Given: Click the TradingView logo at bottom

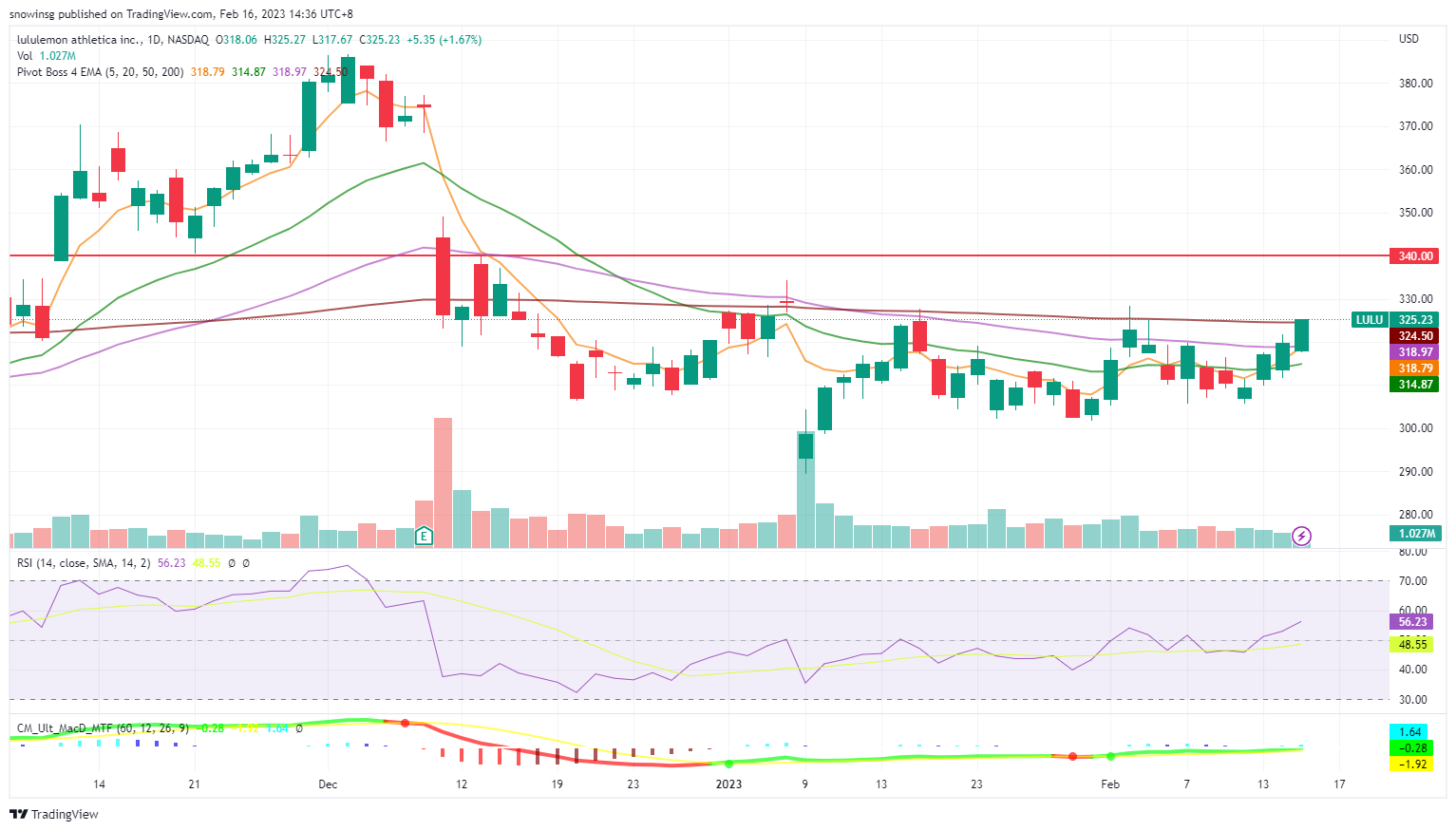Looking at the screenshot, I should pos(54,814).
